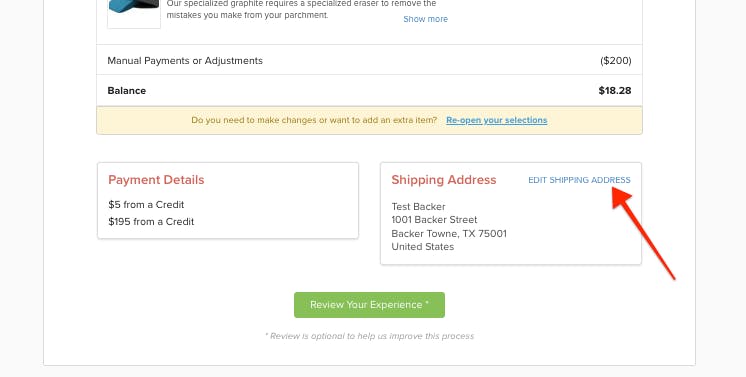Click the eraser product thumbnail image
The image size is (746, 377).
(x=134, y=11)
